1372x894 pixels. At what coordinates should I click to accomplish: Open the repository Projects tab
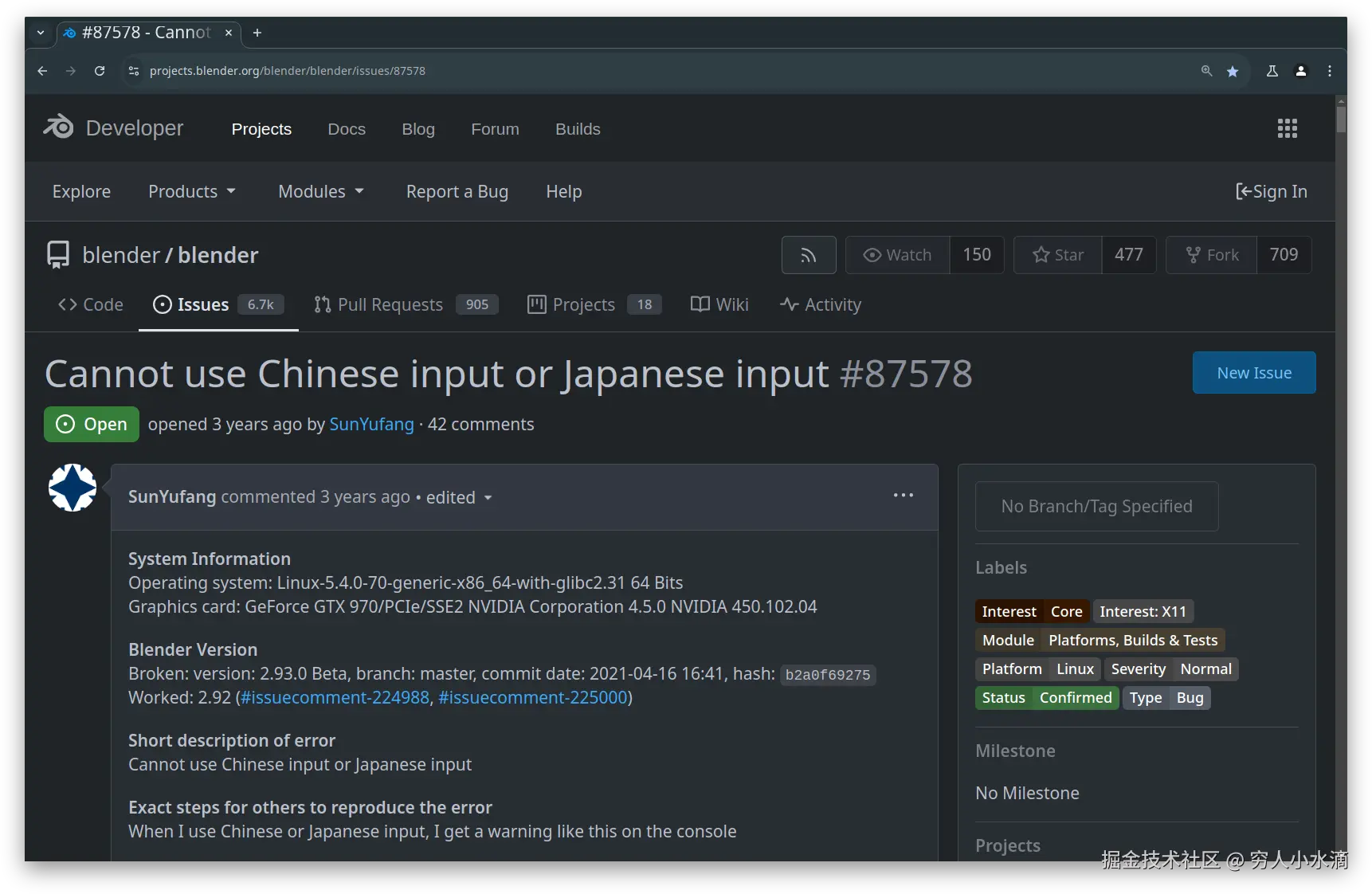594,304
